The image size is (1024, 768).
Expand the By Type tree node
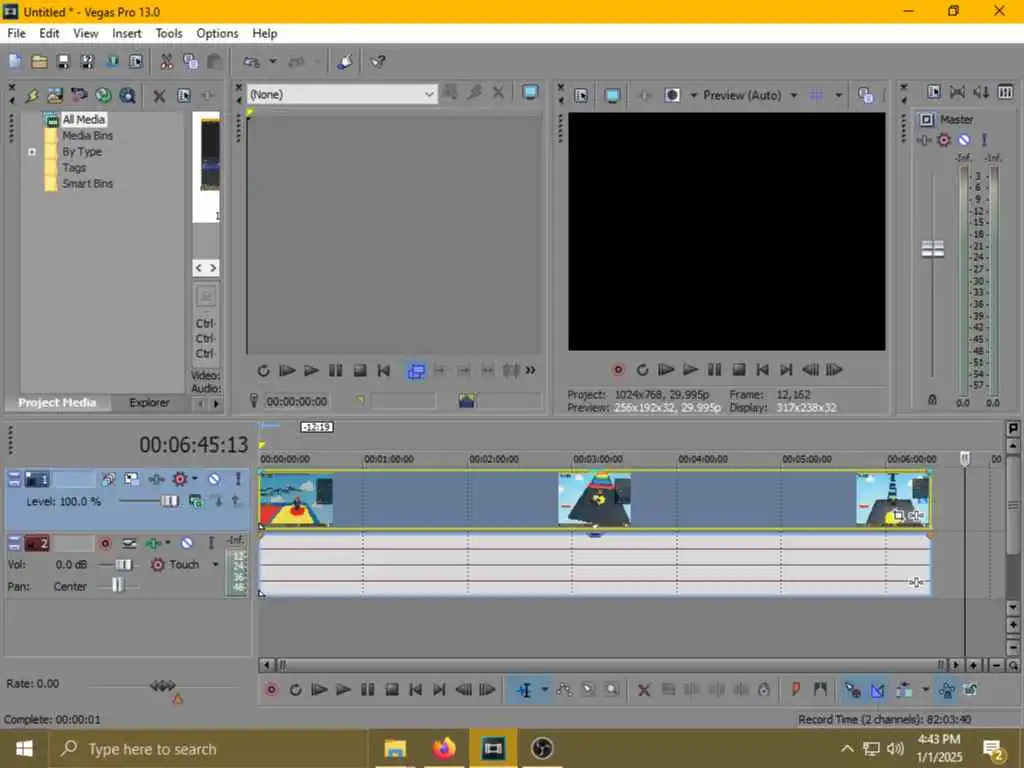click(32, 152)
